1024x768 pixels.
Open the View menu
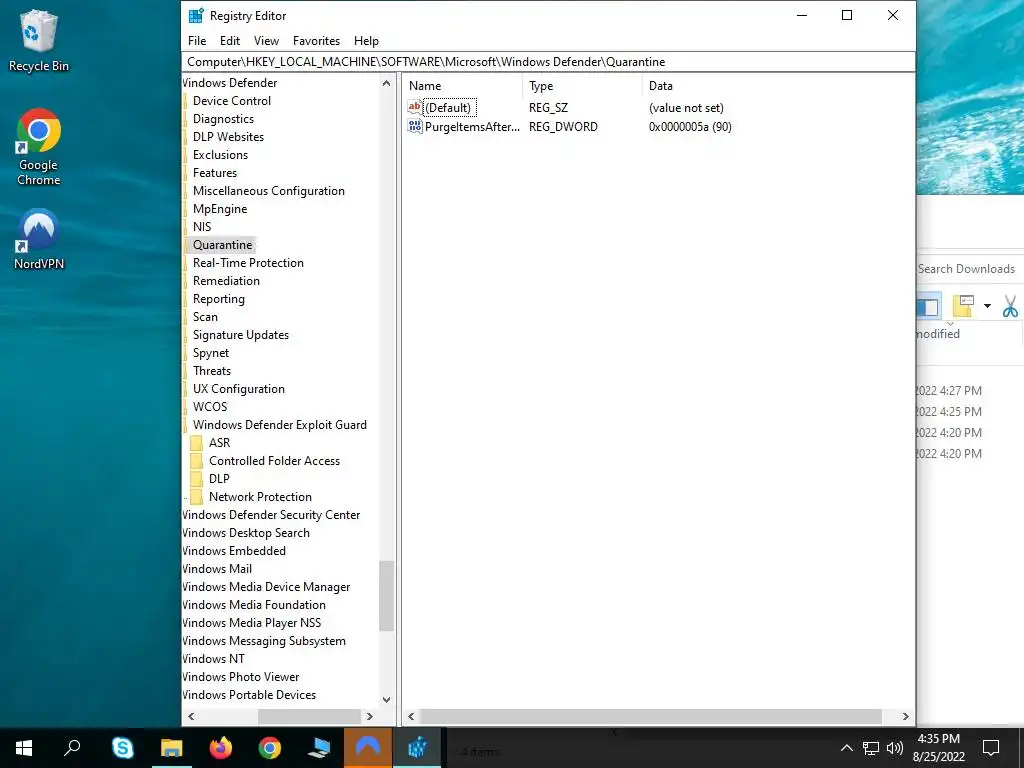click(266, 40)
